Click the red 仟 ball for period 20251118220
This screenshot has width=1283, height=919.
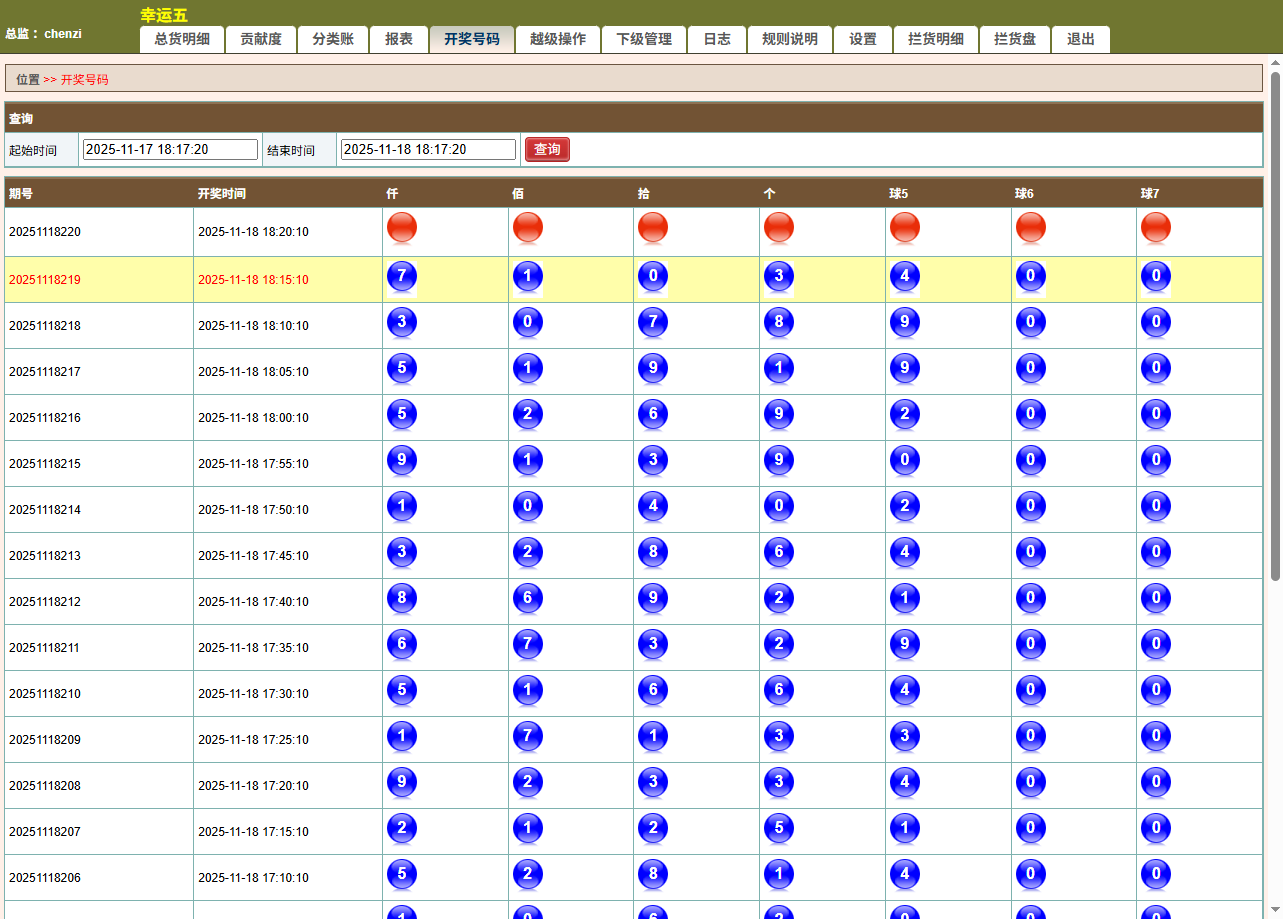click(x=402, y=228)
